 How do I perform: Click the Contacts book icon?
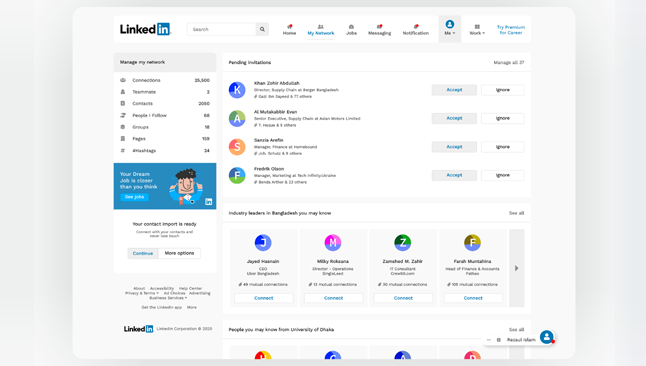pyautogui.click(x=123, y=103)
